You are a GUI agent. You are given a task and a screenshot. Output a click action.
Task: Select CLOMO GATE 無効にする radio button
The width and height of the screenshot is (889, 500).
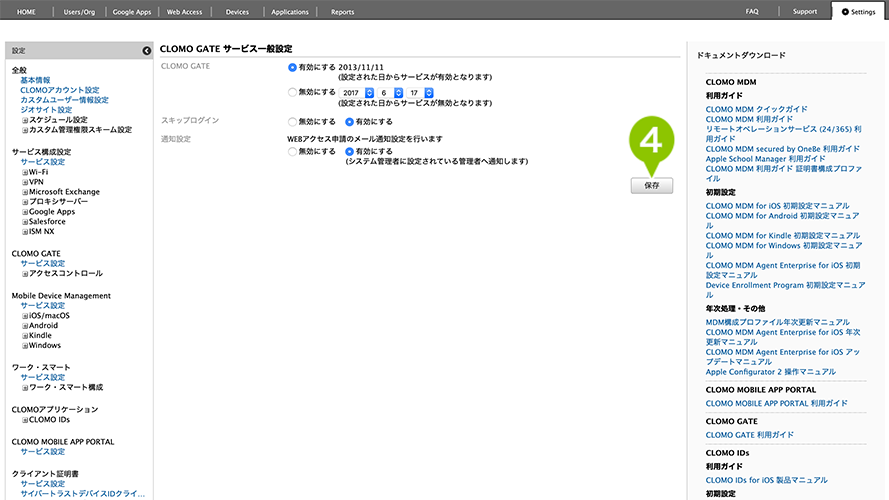(x=292, y=92)
